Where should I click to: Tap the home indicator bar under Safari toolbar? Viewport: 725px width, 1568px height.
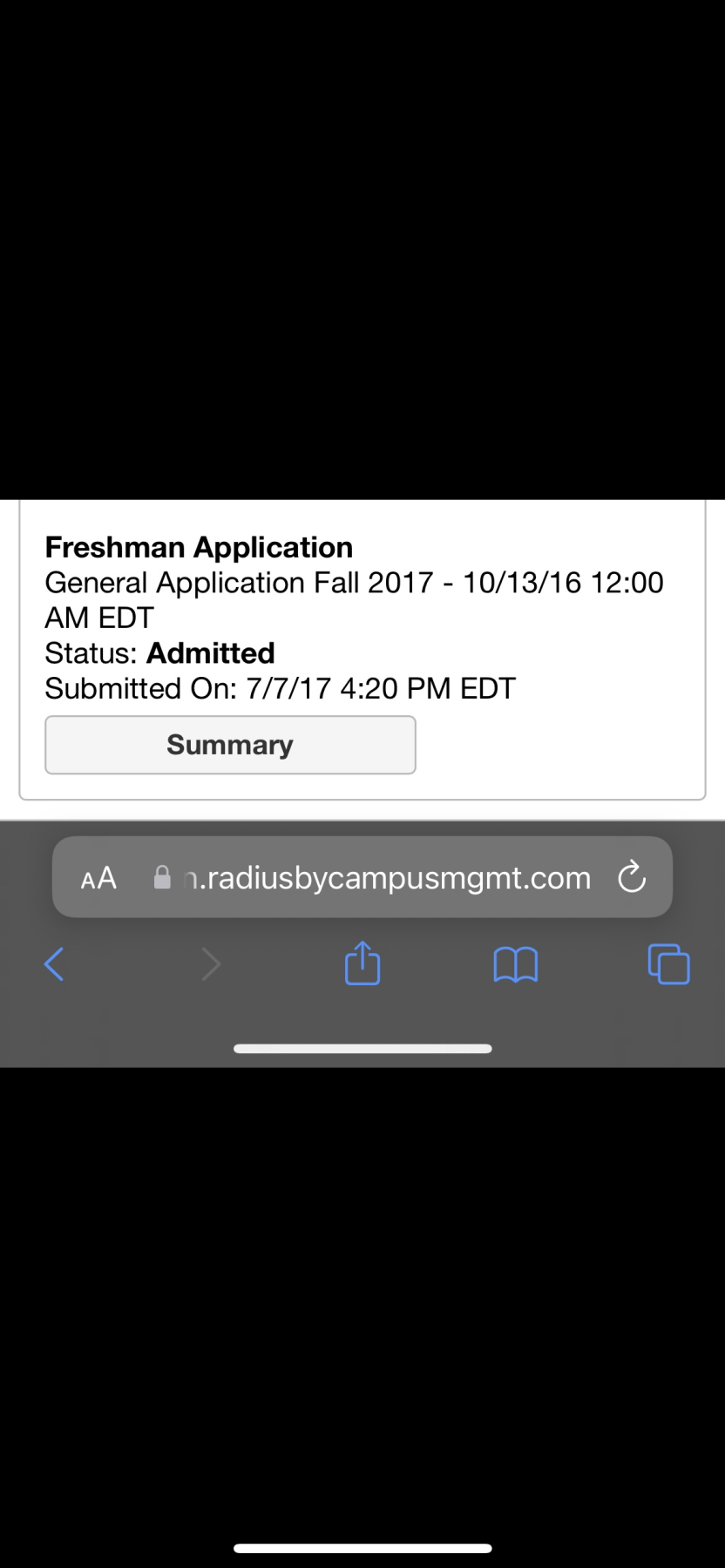pyautogui.click(x=362, y=1049)
